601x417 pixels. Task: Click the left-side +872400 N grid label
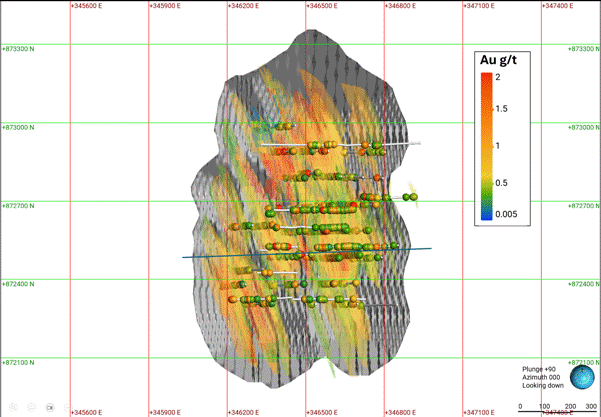point(18,284)
